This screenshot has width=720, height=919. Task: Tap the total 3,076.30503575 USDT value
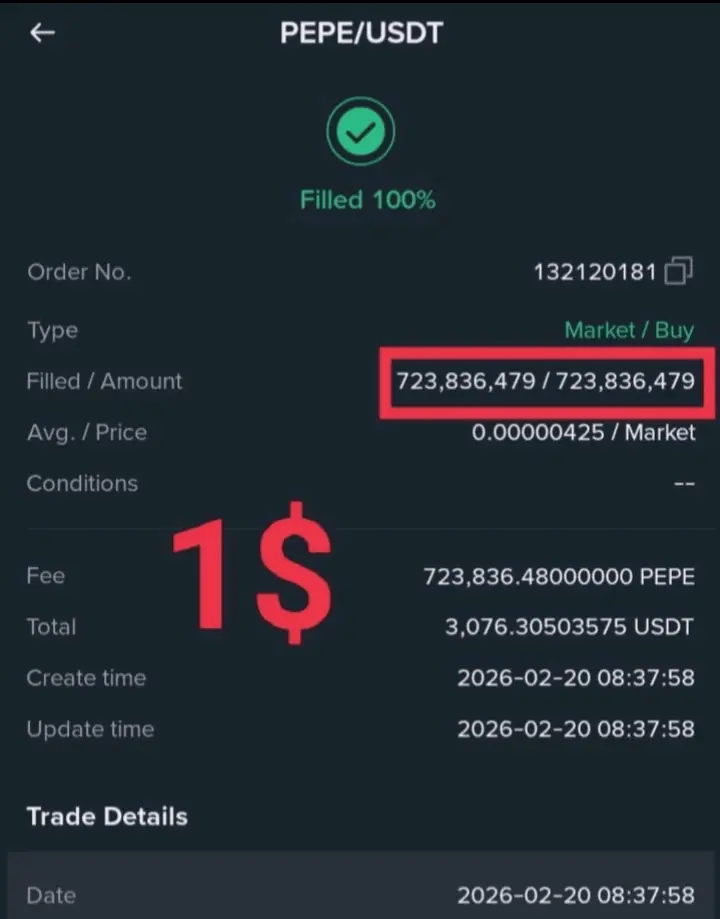coord(568,627)
